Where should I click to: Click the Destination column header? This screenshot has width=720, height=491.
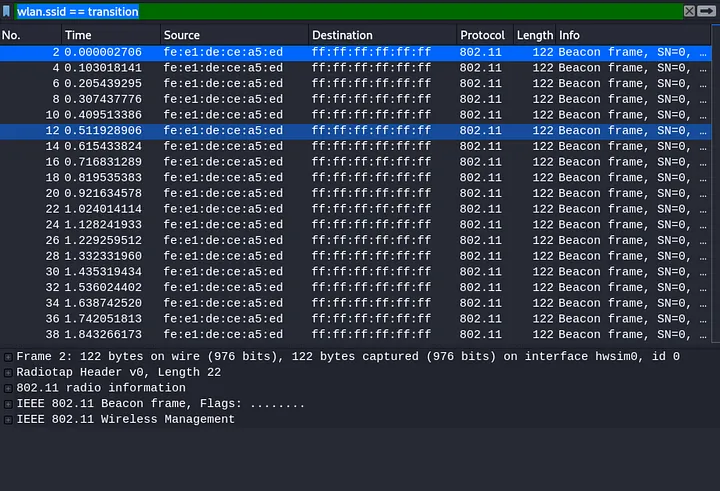click(381, 35)
